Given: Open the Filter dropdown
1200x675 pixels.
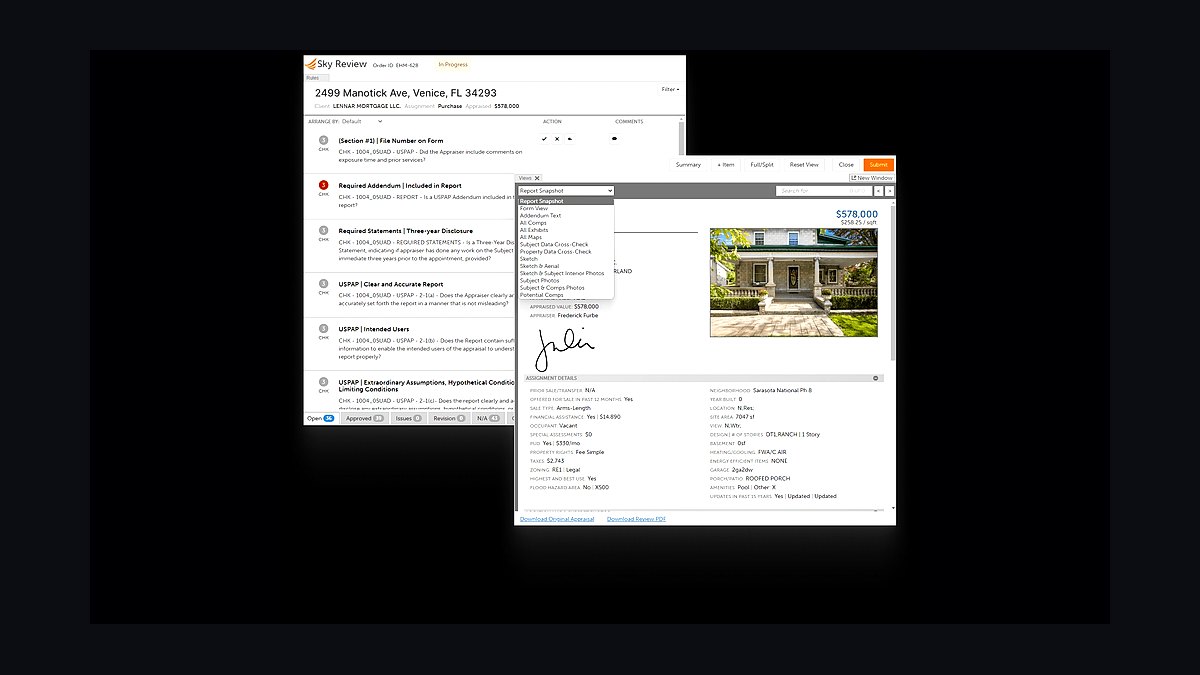Looking at the screenshot, I should click(x=671, y=90).
